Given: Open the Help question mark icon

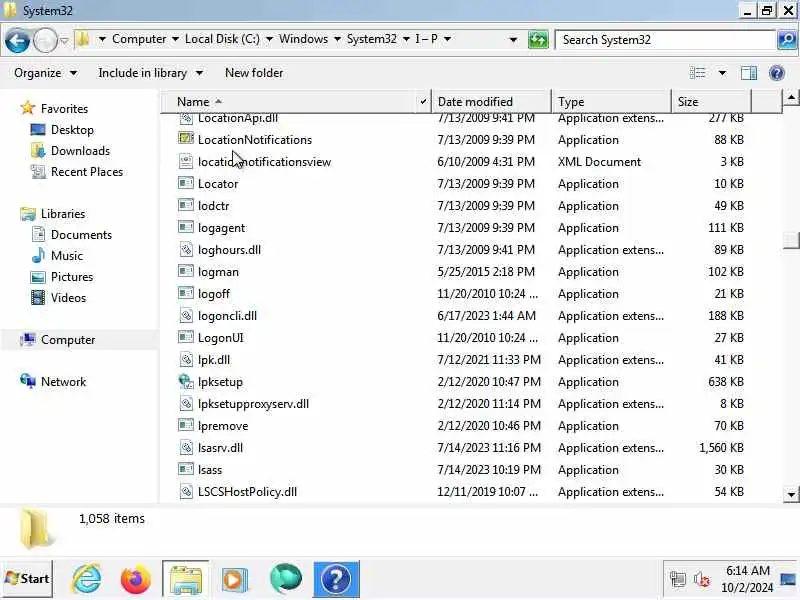Looking at the screenshot, I should coord(777,73).
